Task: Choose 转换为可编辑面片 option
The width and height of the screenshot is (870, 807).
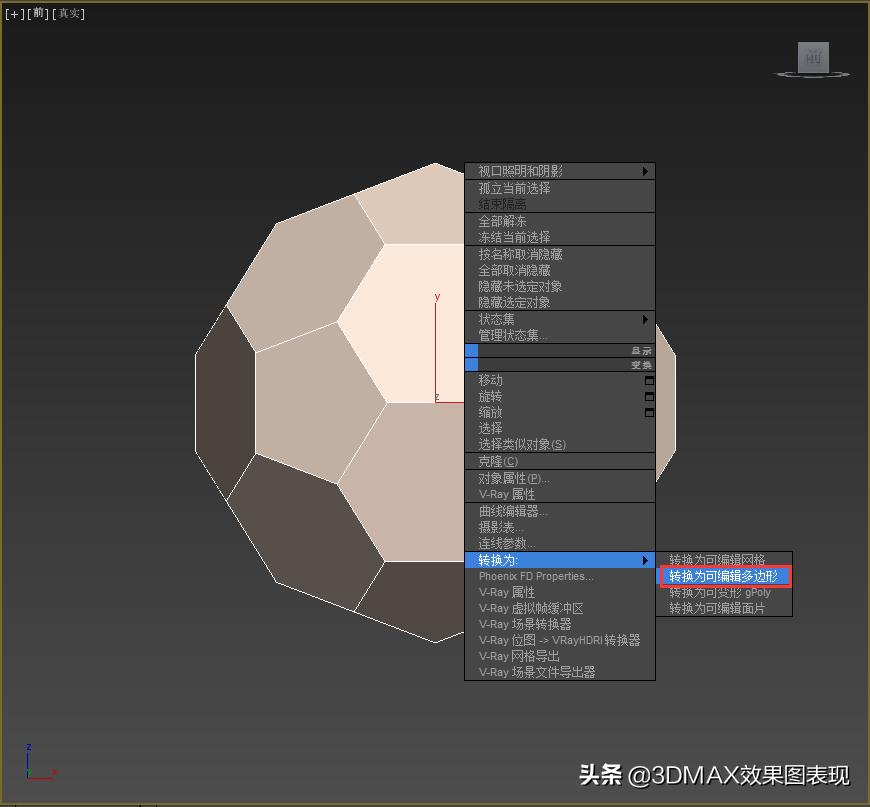Action: point(717,608)
